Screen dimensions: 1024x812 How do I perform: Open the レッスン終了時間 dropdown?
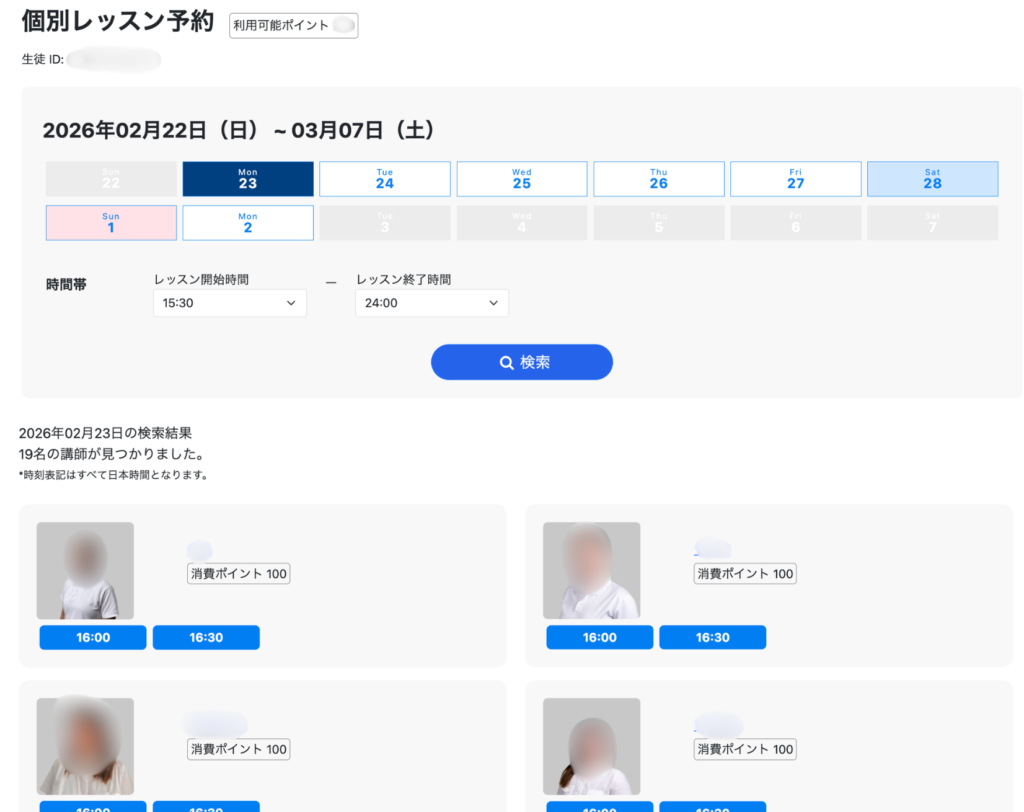click(x=431, y=303)
